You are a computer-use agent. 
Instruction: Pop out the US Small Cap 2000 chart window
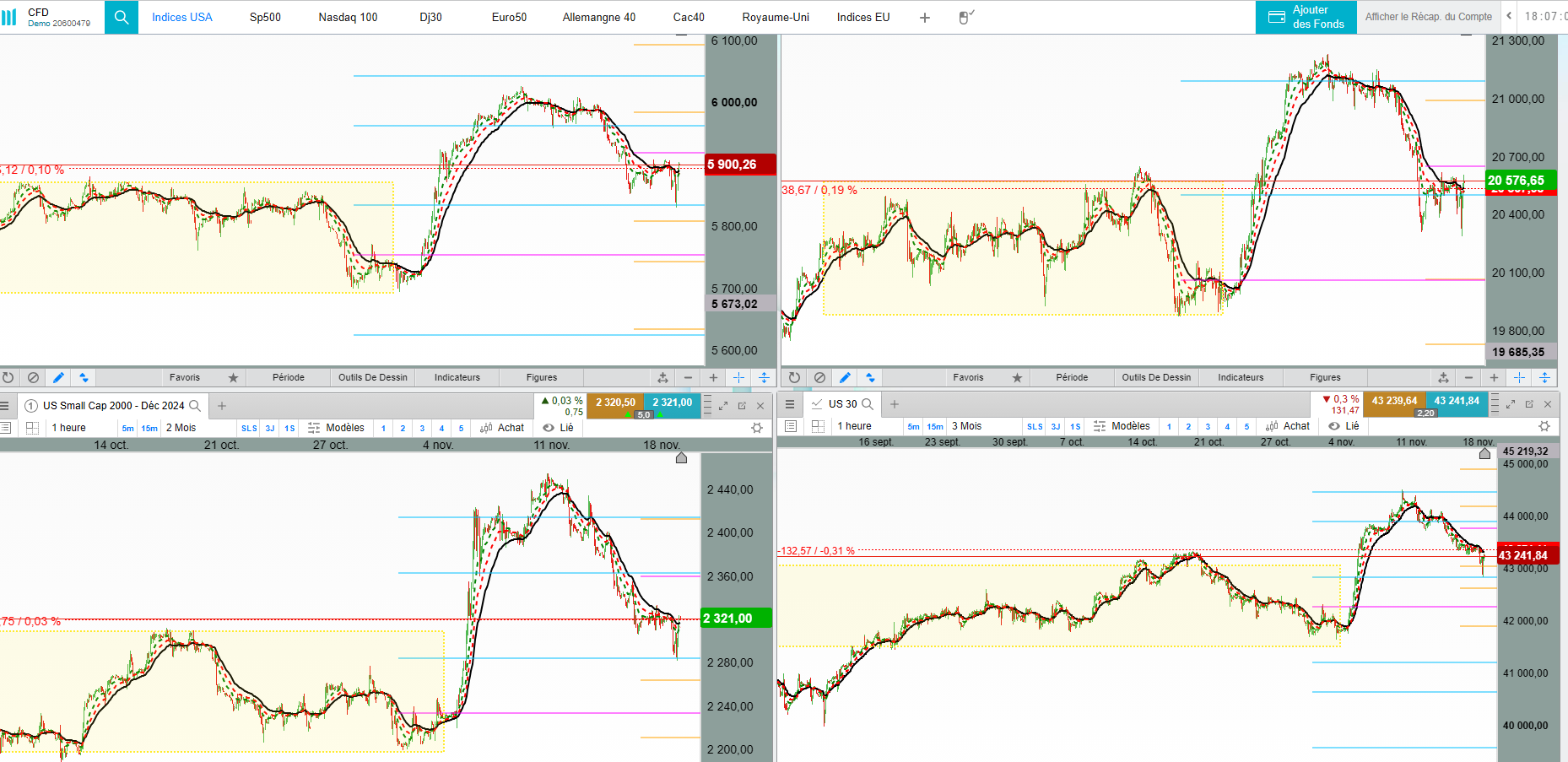(742, 406)
